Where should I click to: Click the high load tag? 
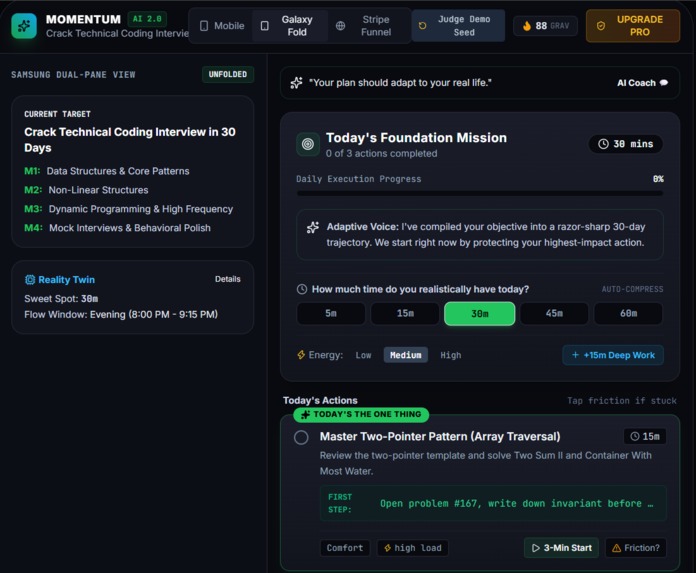coord(413,548)
